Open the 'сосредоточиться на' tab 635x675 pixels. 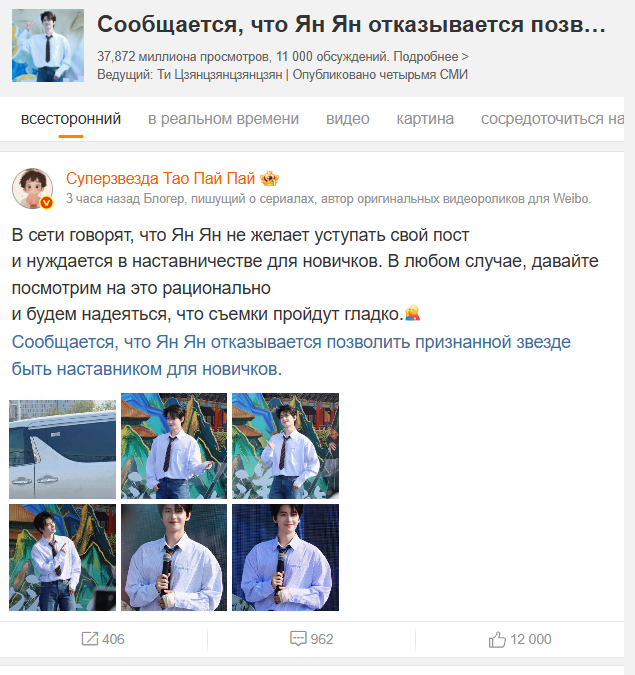(552, 119)
